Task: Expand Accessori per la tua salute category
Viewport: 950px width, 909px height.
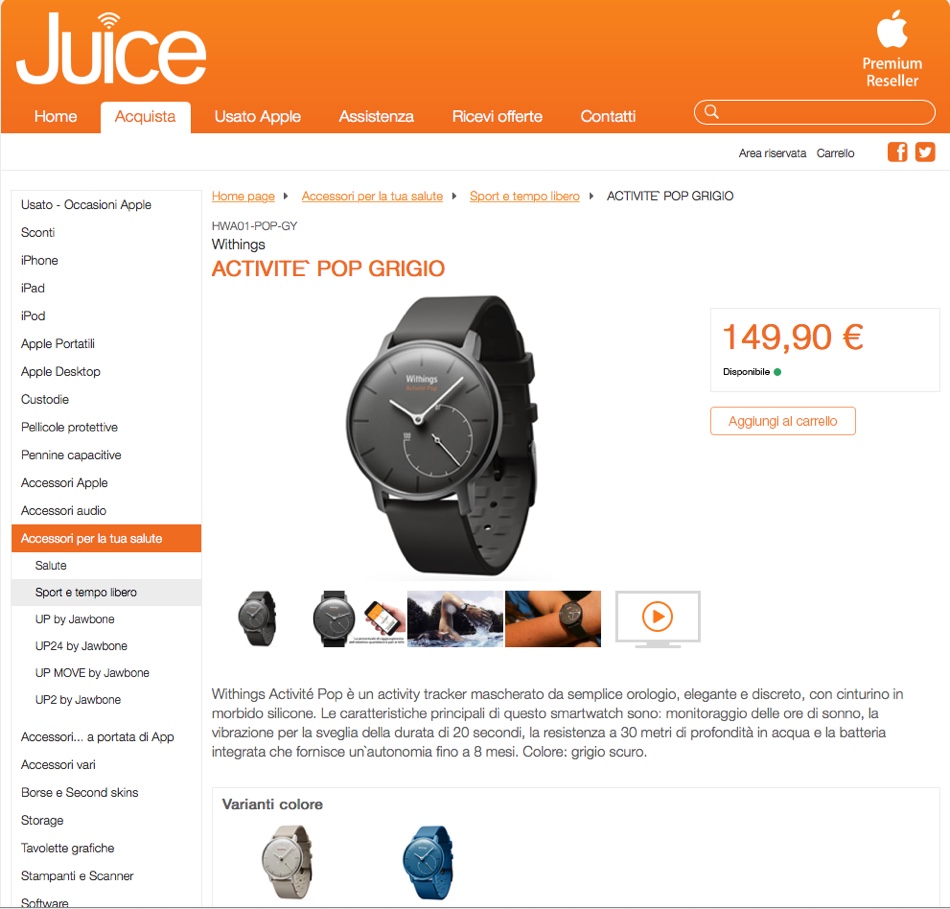Action: (106, 538)
